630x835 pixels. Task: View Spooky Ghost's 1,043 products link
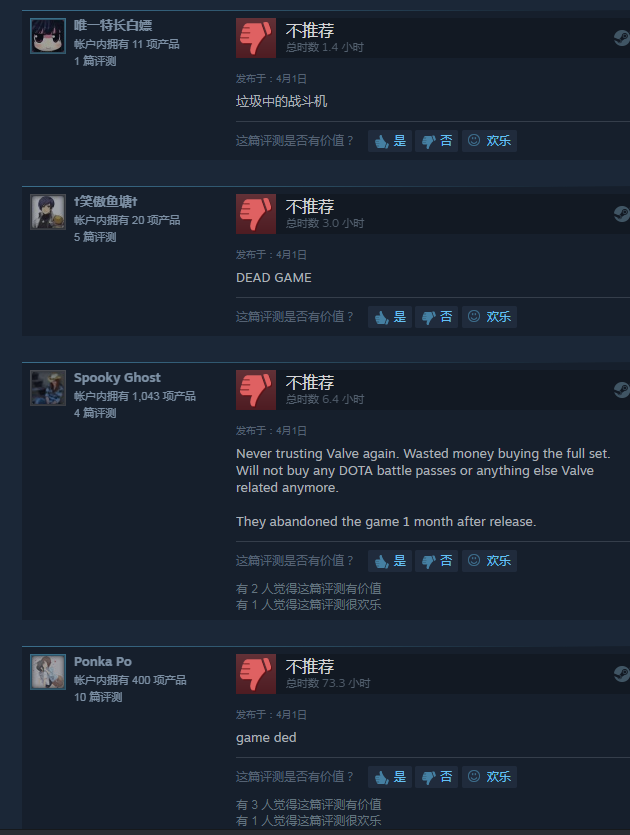click(135, 396)
